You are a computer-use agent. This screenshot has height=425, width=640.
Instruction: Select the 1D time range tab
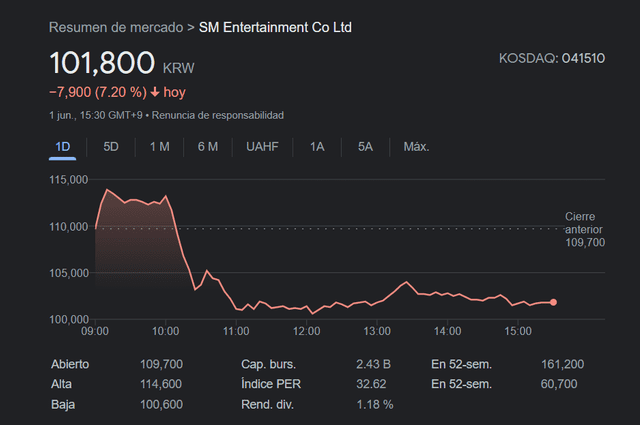pos(62,147)
